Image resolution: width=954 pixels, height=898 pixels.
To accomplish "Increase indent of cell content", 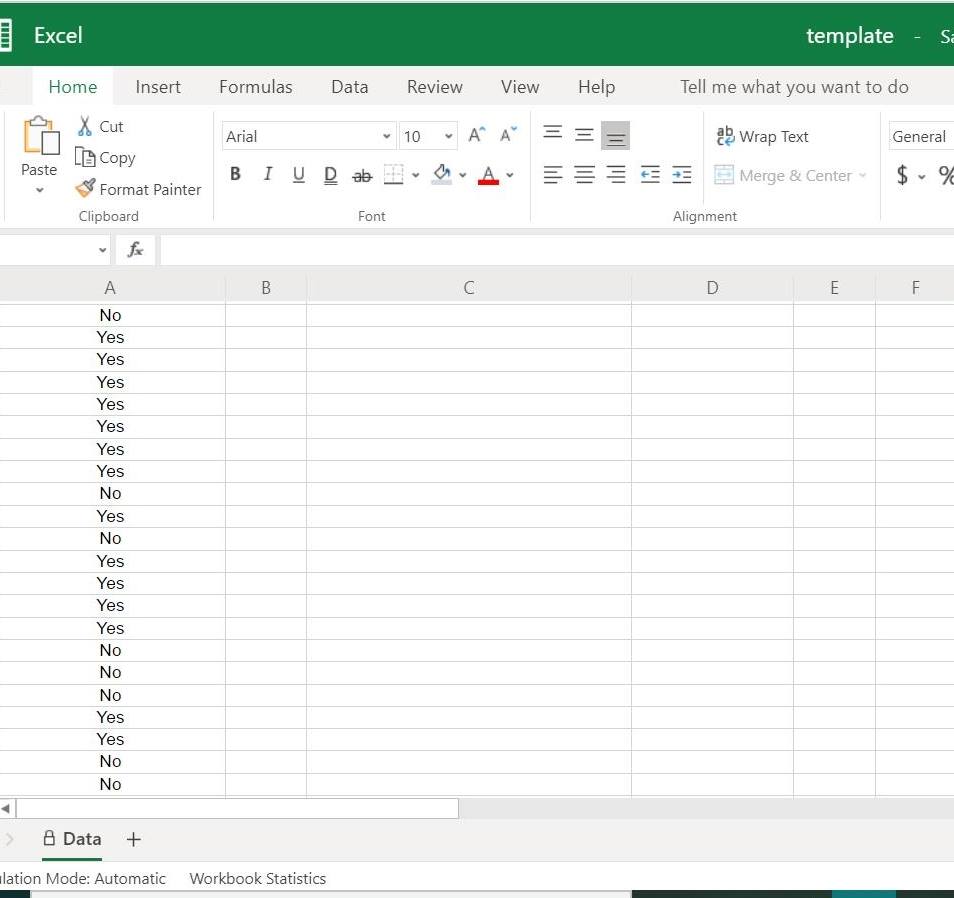I will point(682,175).
